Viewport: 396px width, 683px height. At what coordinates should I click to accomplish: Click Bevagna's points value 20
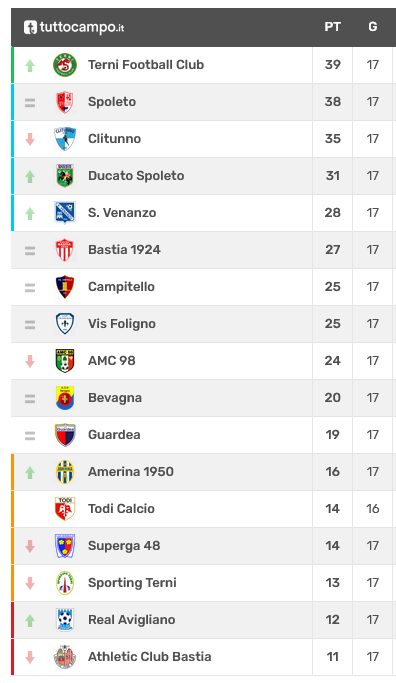[x=332, y=398]
